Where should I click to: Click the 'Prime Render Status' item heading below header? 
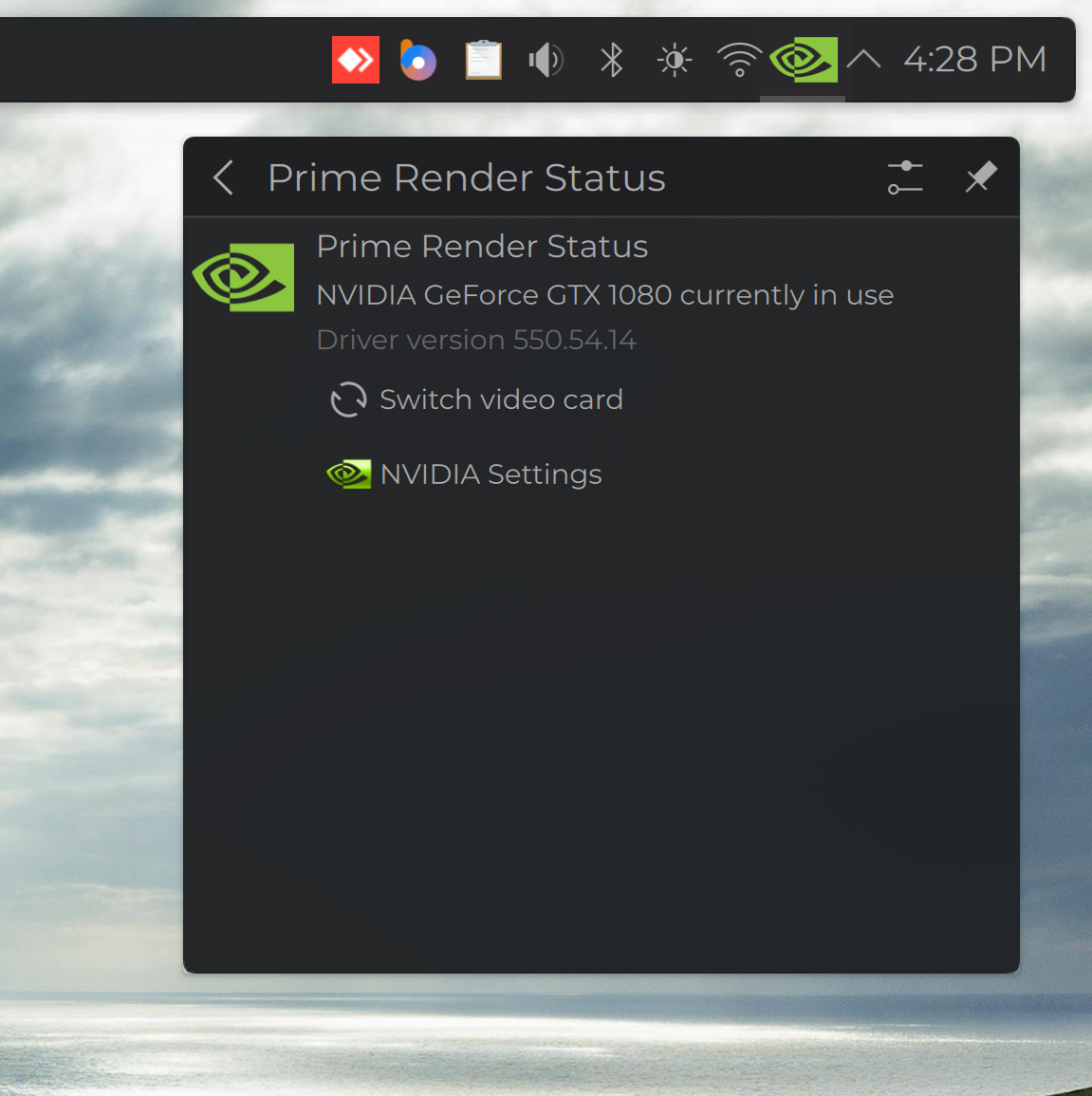tap(482, 246)
